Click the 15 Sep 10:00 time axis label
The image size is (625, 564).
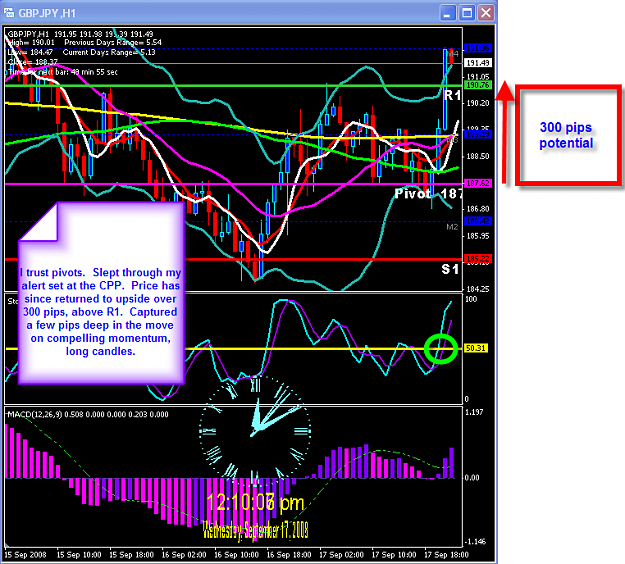coord(79,554)
